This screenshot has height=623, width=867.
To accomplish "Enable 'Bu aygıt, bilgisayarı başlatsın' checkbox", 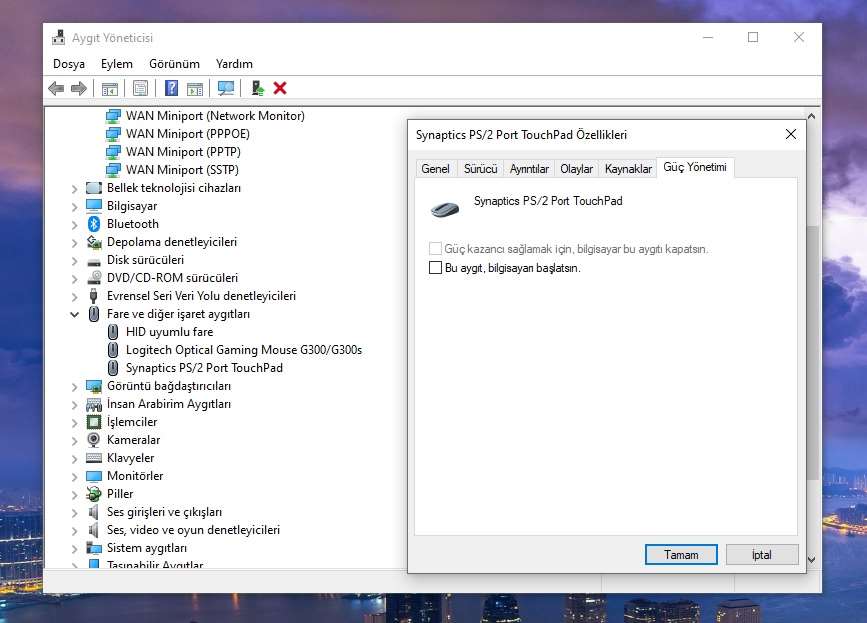I will 435,268.
